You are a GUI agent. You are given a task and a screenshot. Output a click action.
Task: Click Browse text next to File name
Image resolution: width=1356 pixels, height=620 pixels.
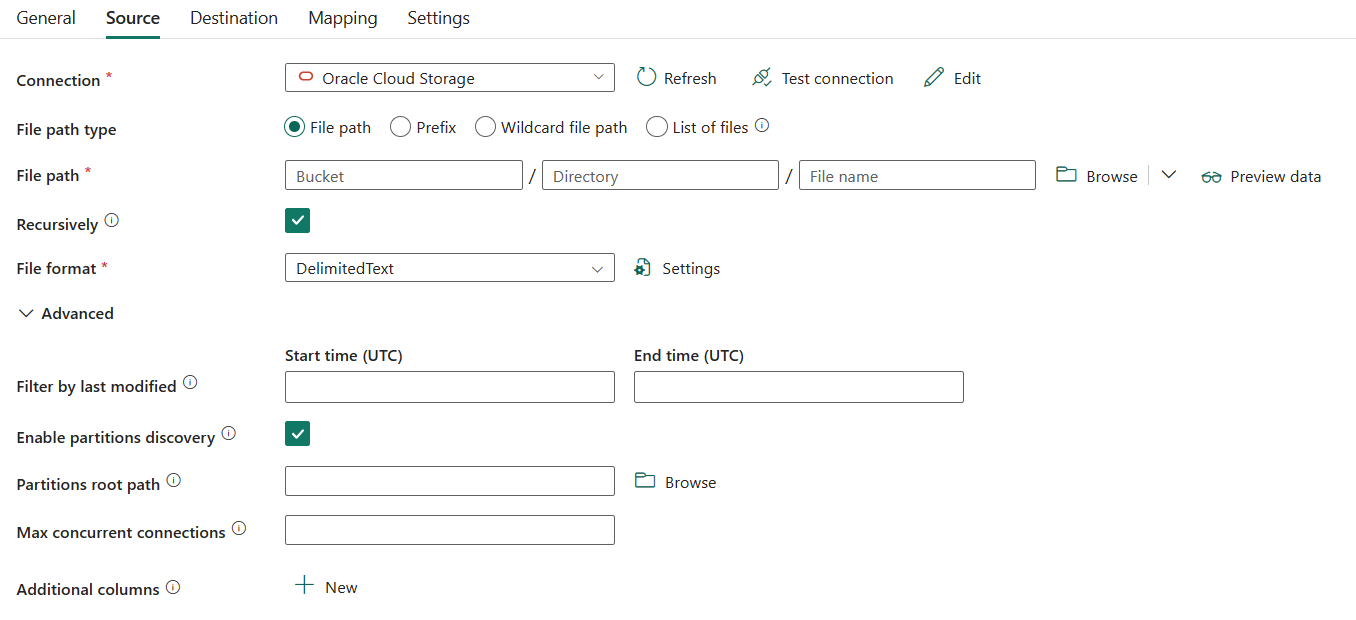[1112, 176]
